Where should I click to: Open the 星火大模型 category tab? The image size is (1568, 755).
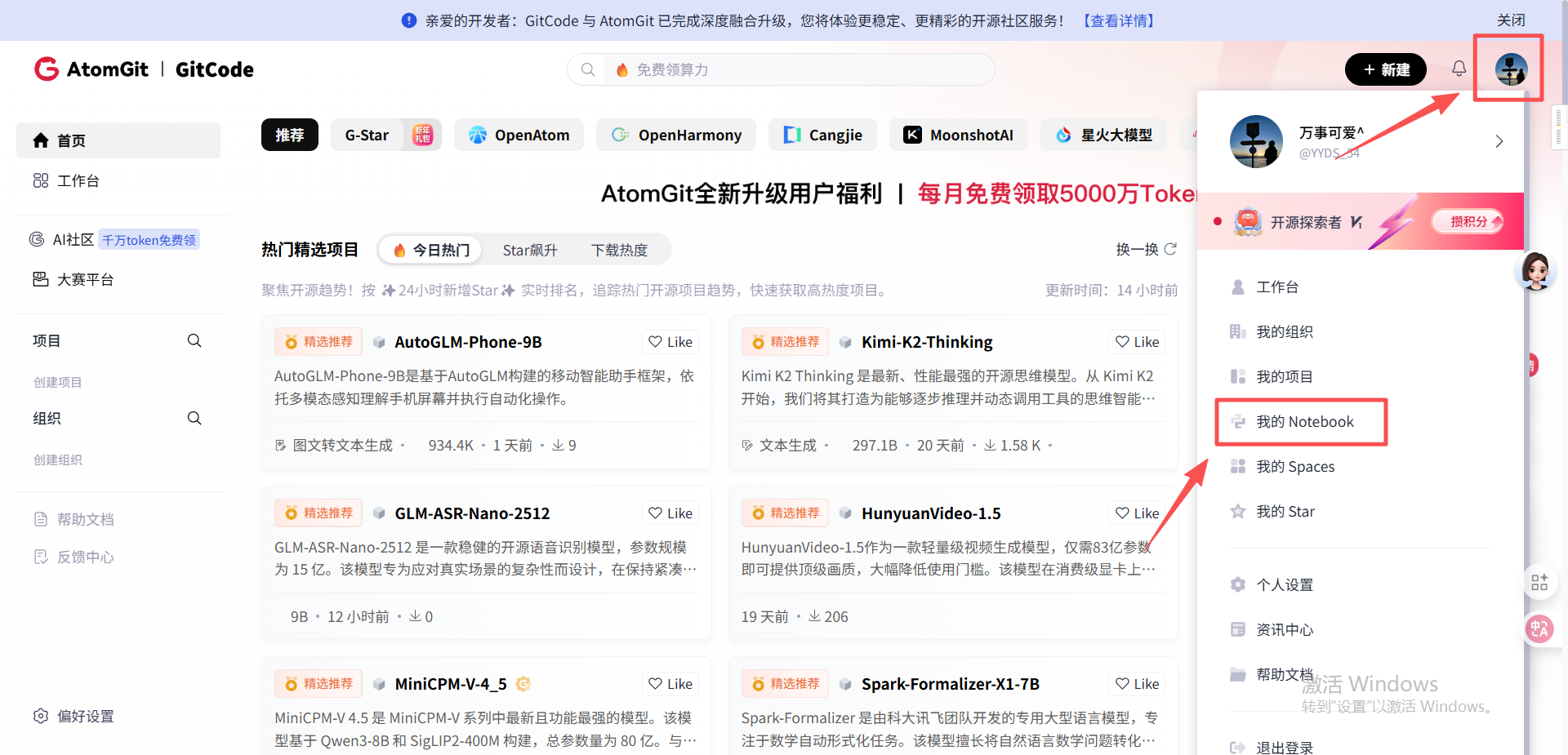point(1103,135)
